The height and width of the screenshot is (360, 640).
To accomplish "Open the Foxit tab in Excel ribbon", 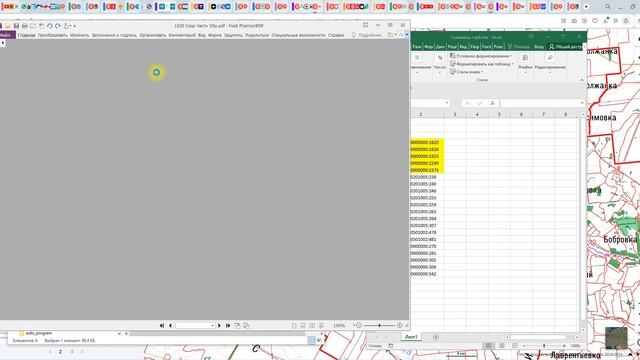I will pyautogui.click(x=487, y=47).
